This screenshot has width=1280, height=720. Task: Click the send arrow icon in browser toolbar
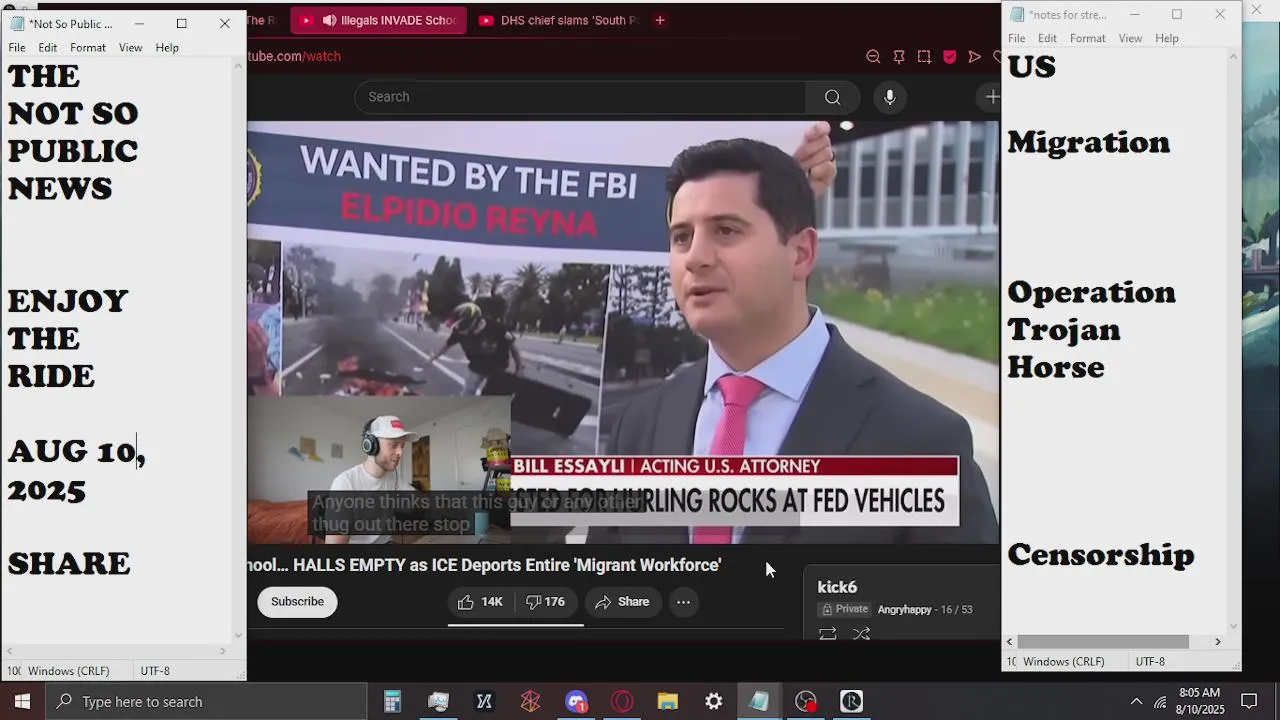coord(974,57)
